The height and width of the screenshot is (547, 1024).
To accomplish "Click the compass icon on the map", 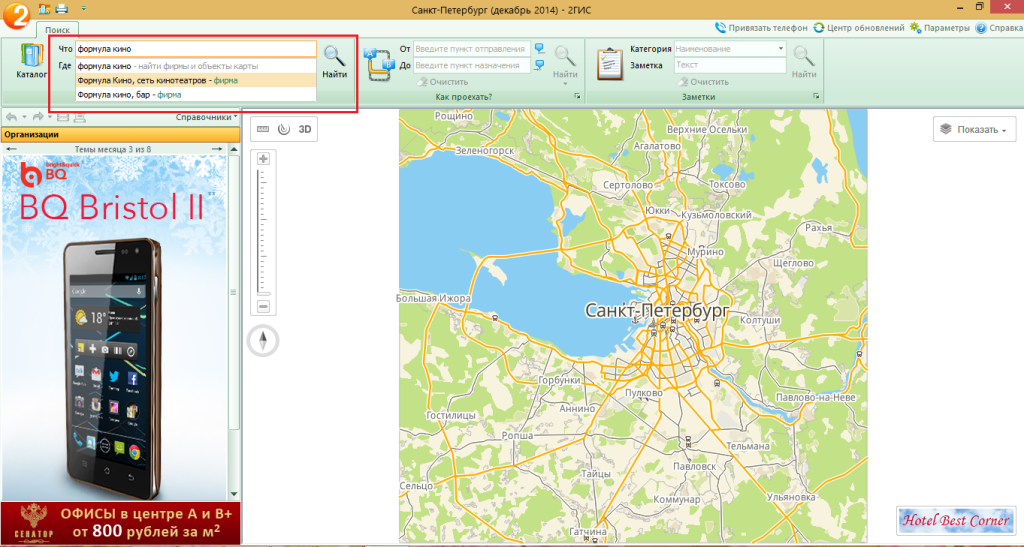I will tap(263, 341).
